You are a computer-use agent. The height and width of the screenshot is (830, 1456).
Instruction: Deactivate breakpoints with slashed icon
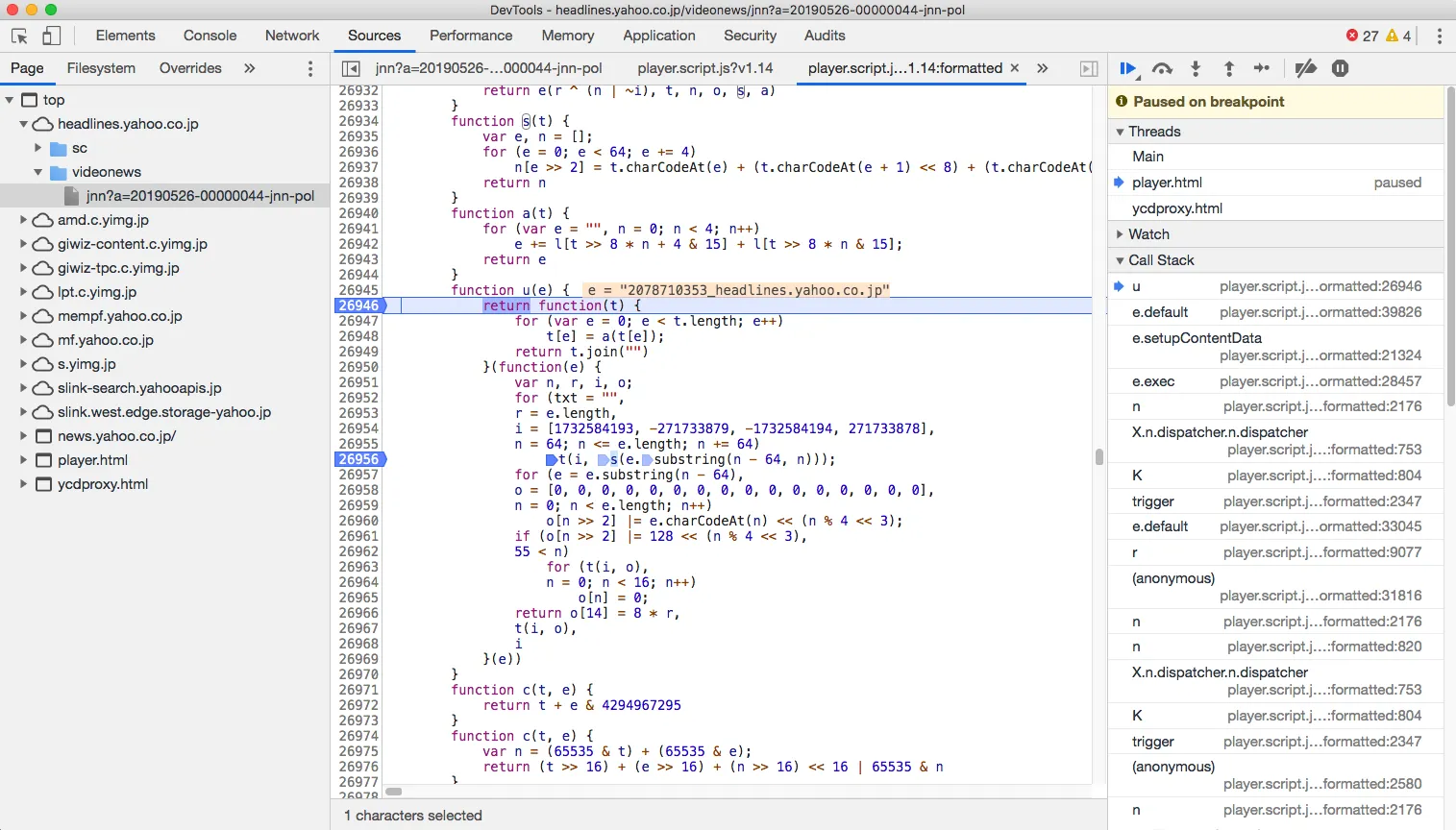[1305, 68]
